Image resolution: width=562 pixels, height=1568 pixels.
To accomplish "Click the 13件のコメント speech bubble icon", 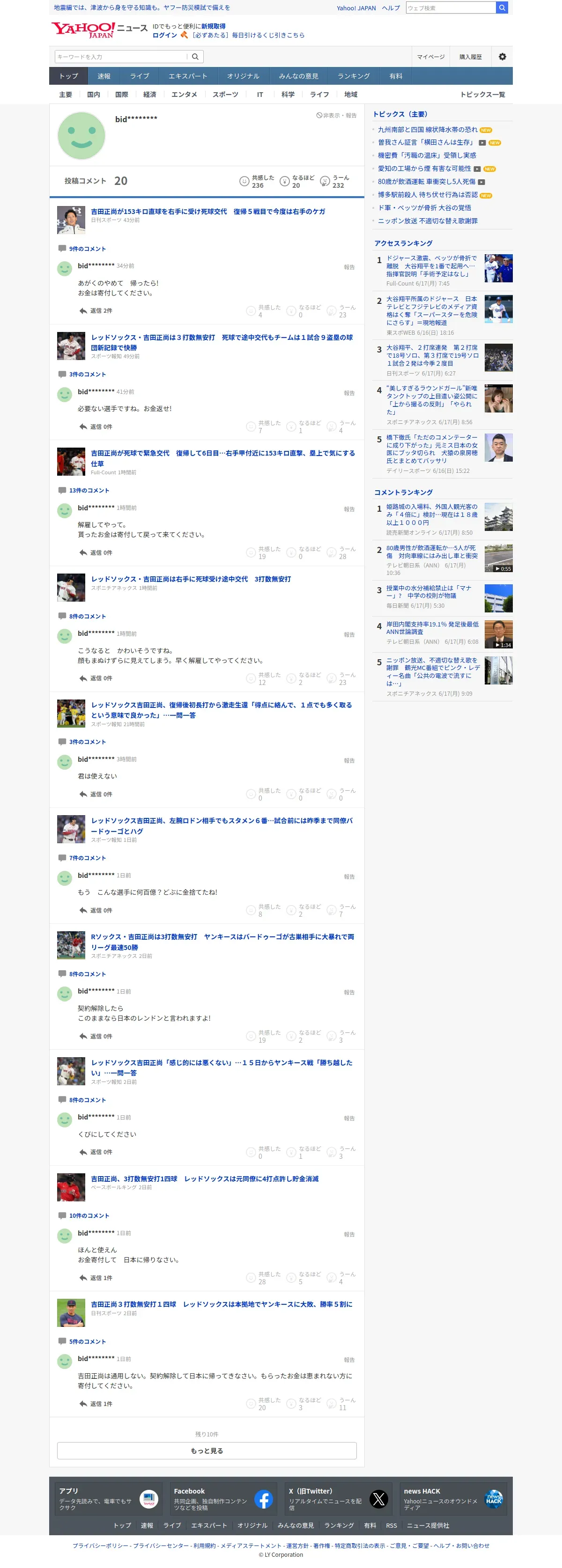I will click(x=62, y=490).
